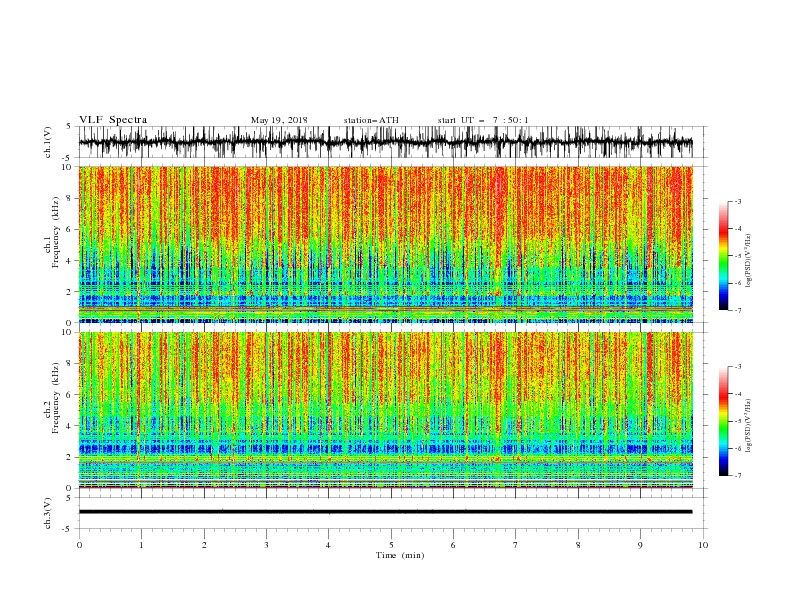Click the "-3" tick on ch.2 color bar
The height and width of the screenshot is (612, 792).
pos(737,367)
